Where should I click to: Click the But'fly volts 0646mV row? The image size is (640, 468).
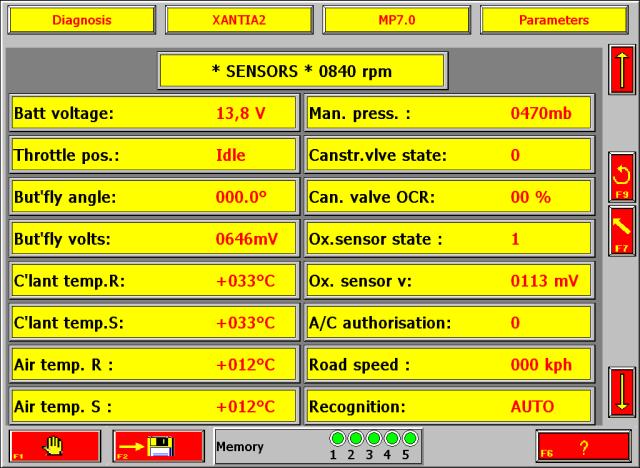pos(154,239)
